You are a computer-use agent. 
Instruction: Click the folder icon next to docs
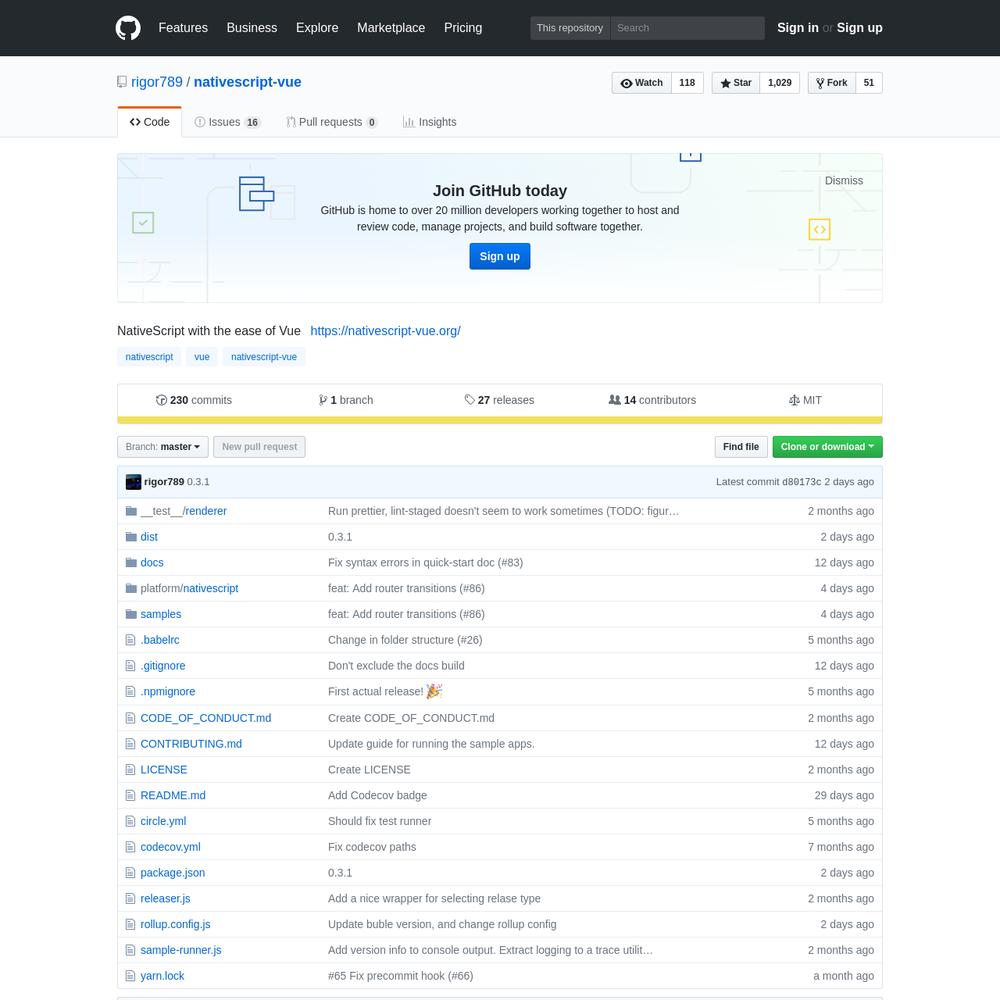(131, 562)
